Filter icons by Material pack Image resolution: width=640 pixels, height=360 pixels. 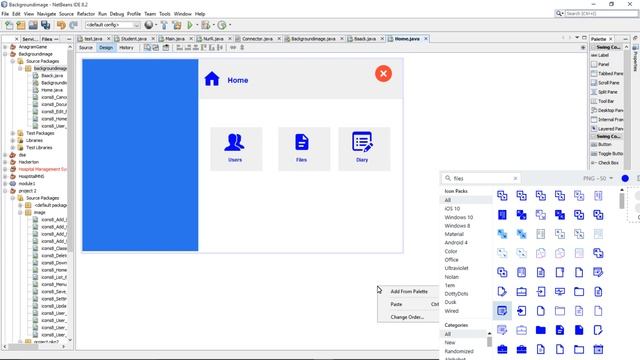click(454, 234)
